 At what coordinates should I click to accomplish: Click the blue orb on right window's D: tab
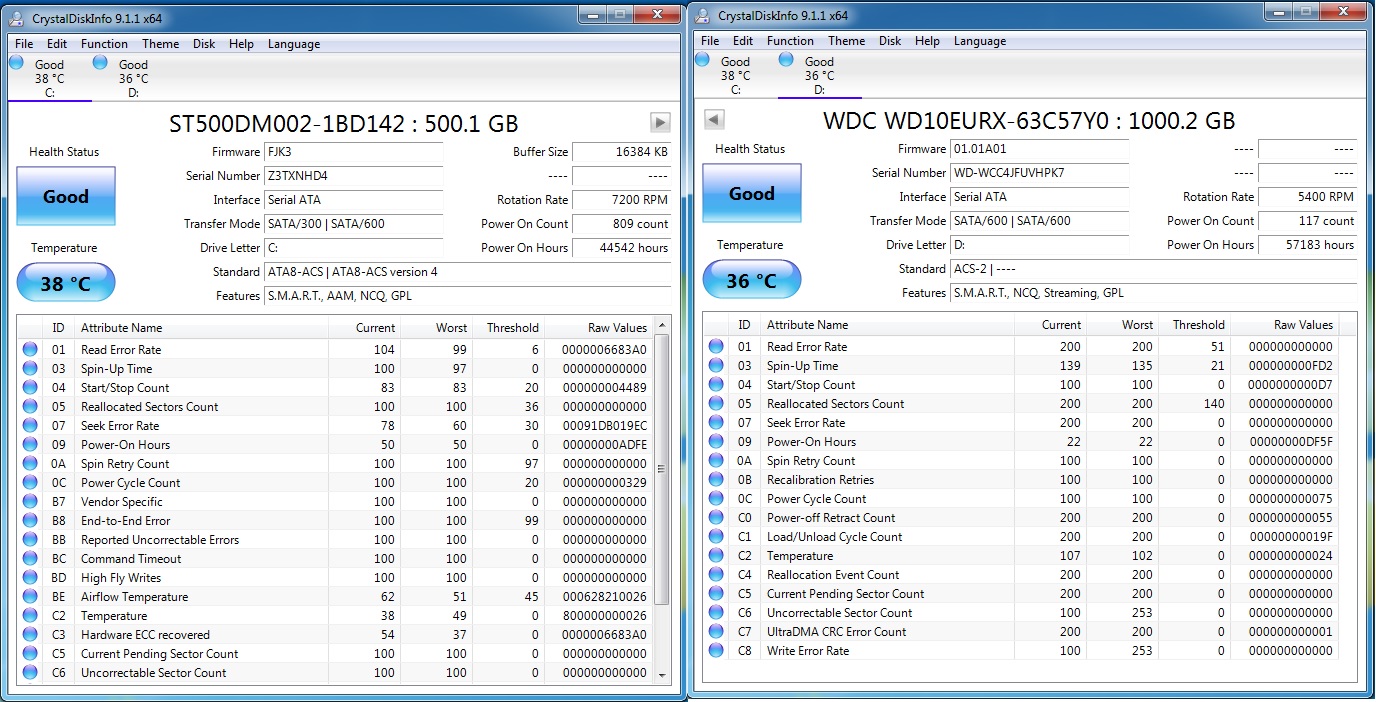787,60
